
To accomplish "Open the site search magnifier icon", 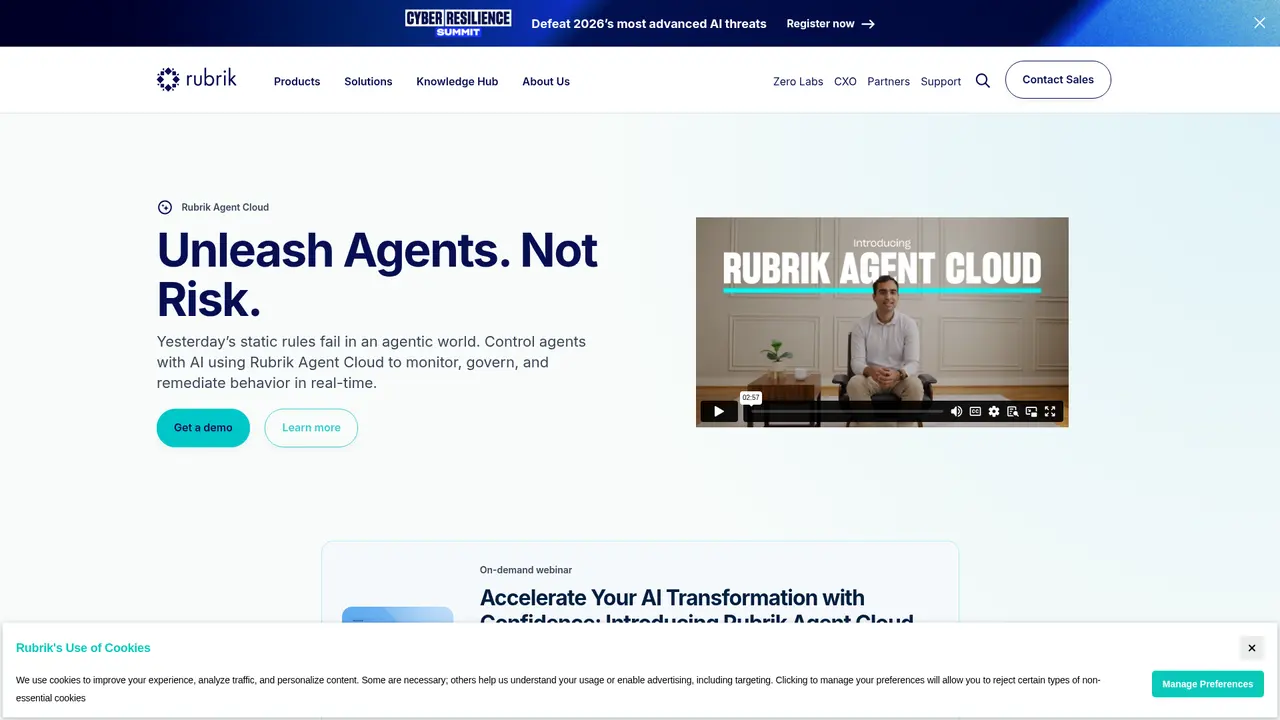I will pyautogui.click(x=983, y=81).
